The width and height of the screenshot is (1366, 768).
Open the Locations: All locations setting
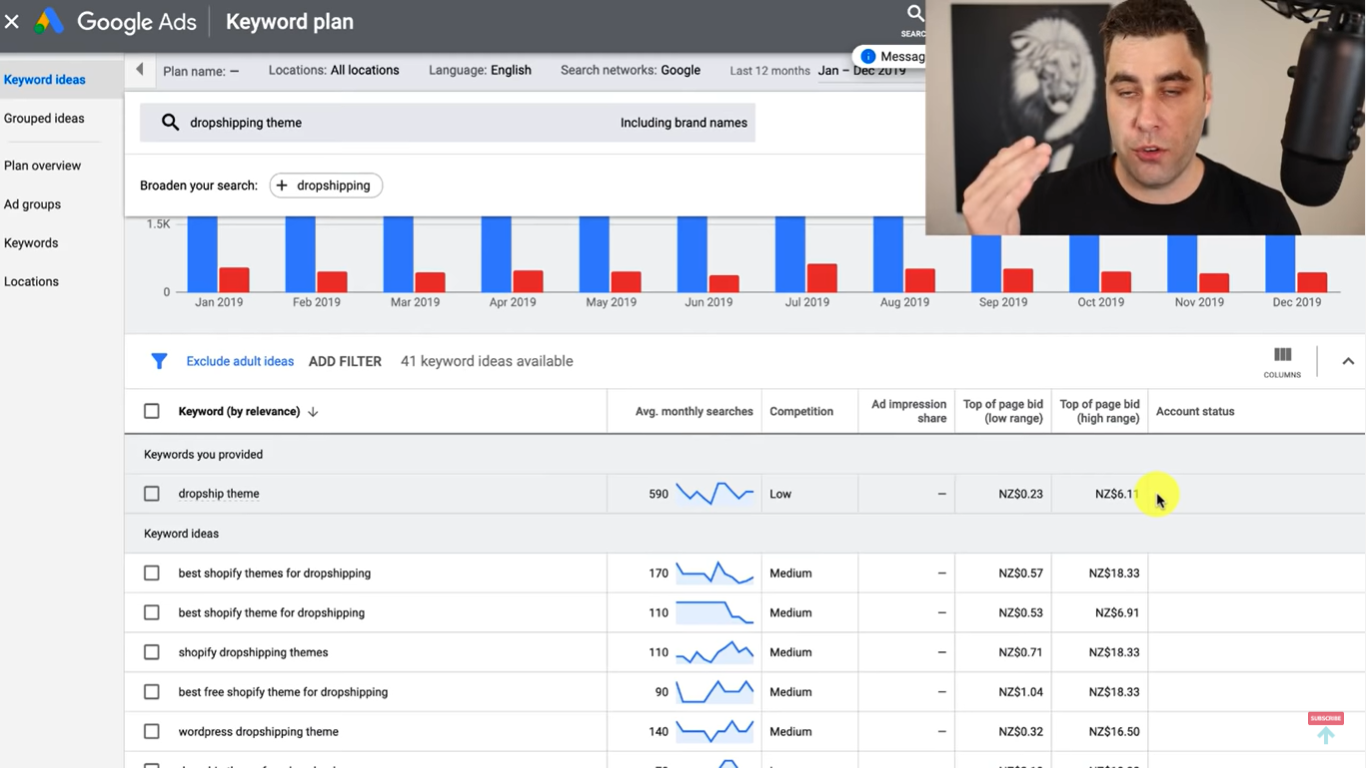[x=334, y=70]
